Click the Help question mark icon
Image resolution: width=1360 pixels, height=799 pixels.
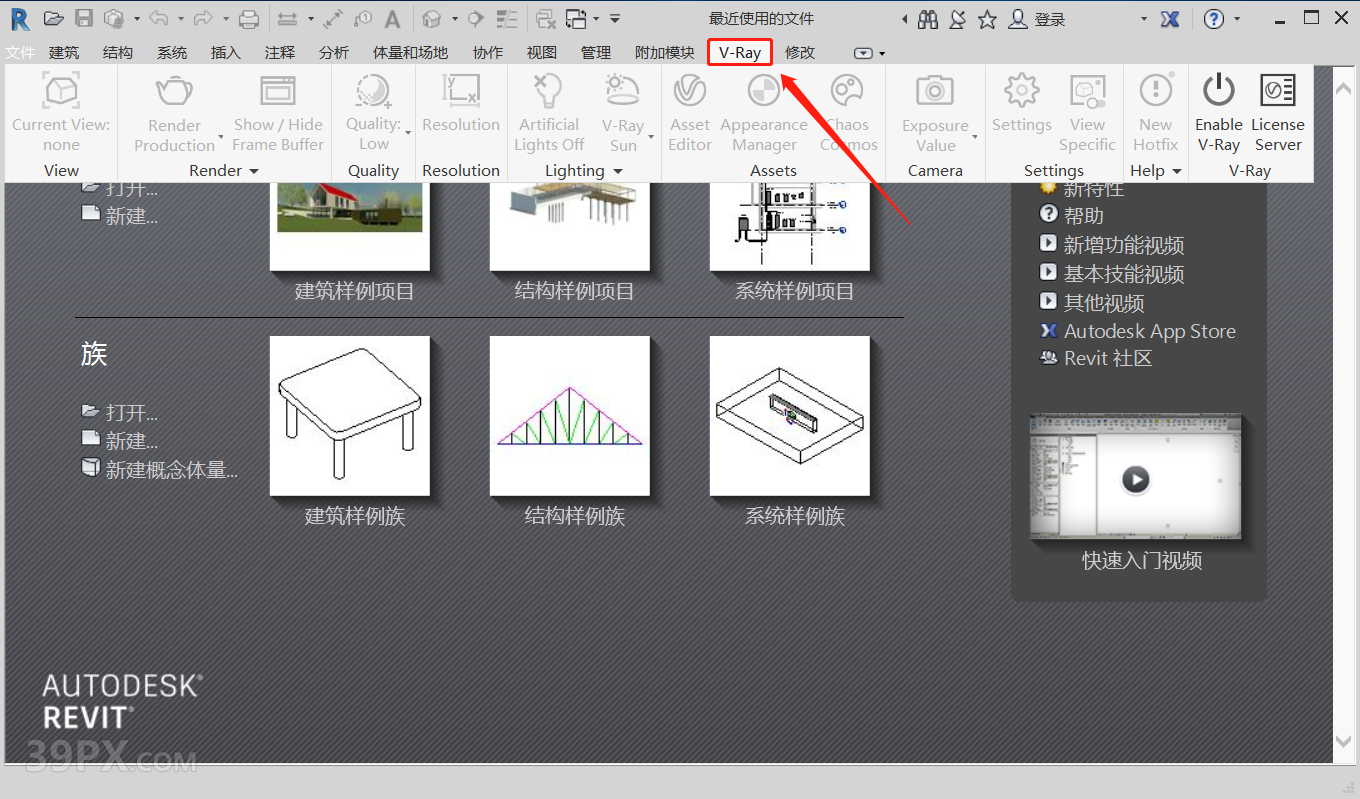pyautogui.click(x=1214, y=18)
